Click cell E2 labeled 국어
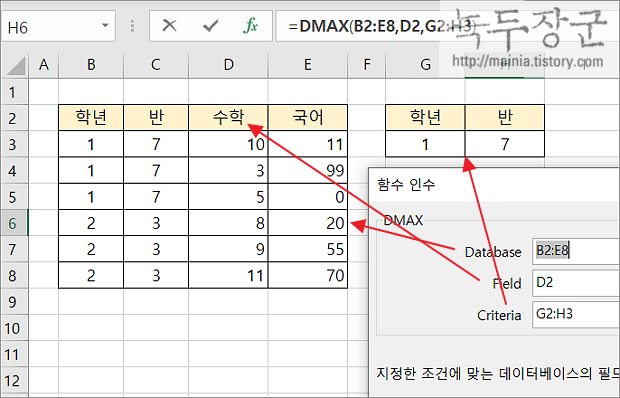Viewport: 620px width, 398px height. pyautogui.click(x=308, y=118)
